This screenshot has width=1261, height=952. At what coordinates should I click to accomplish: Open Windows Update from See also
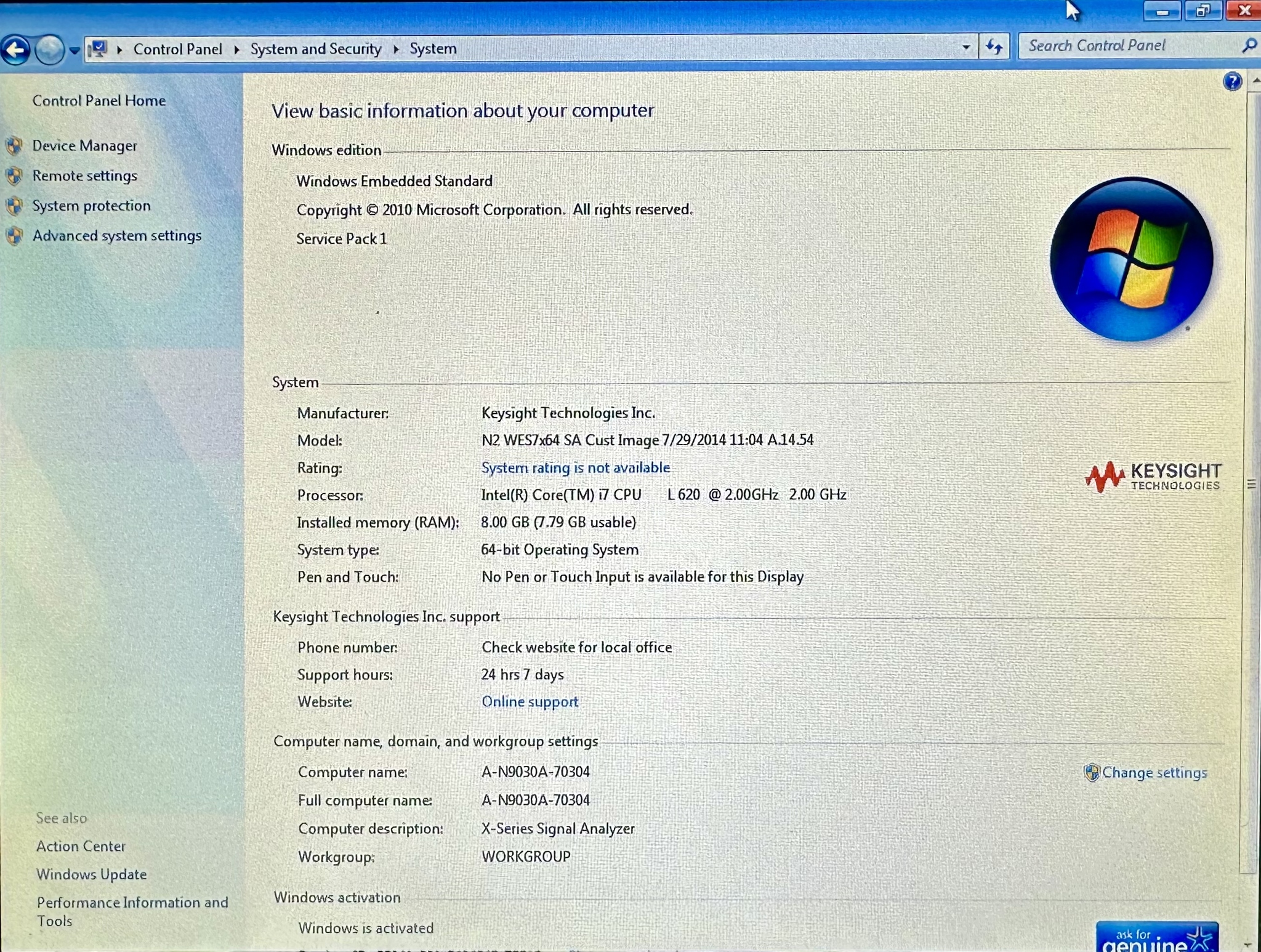click(x=91, y=874)
